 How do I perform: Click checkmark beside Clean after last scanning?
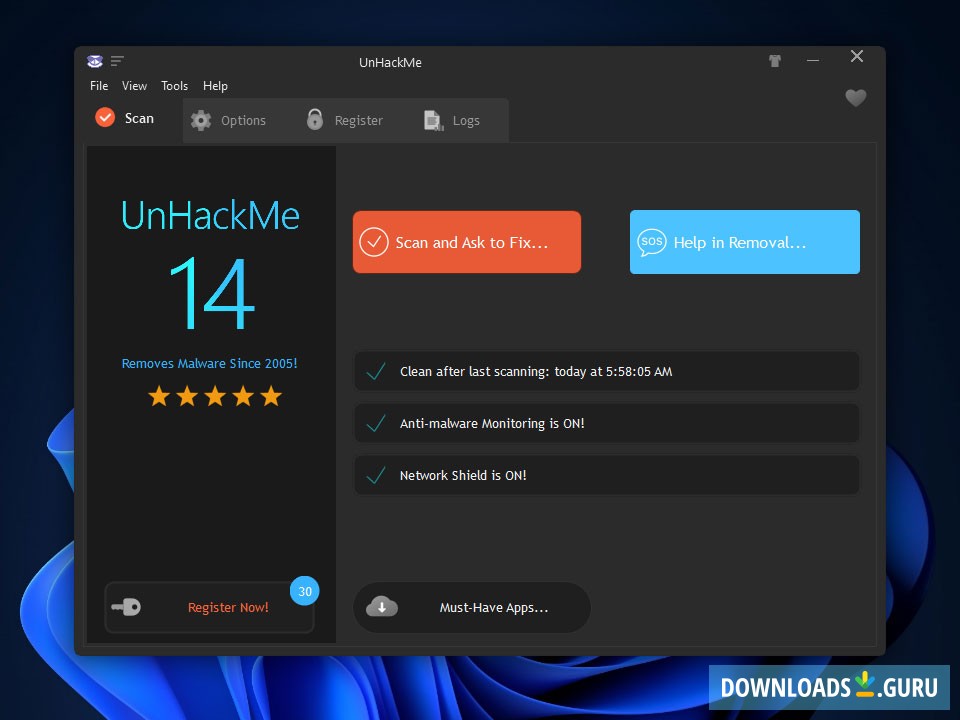[x=375, y=371]
